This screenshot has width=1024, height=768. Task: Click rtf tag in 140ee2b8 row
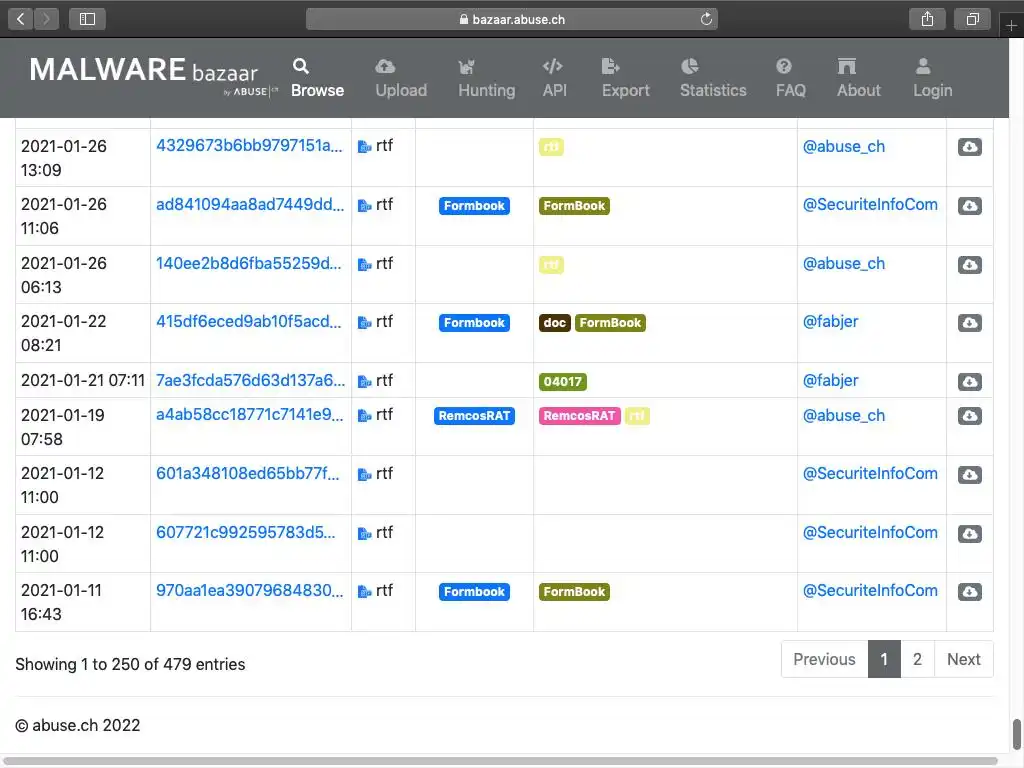click(x=551, y=264)
